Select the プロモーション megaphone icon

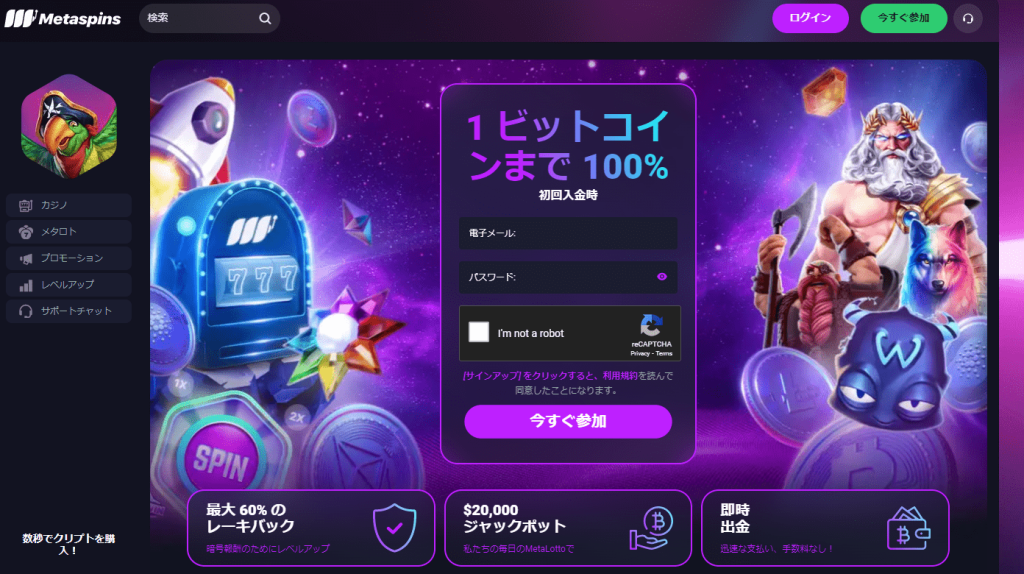click(26, 259)
